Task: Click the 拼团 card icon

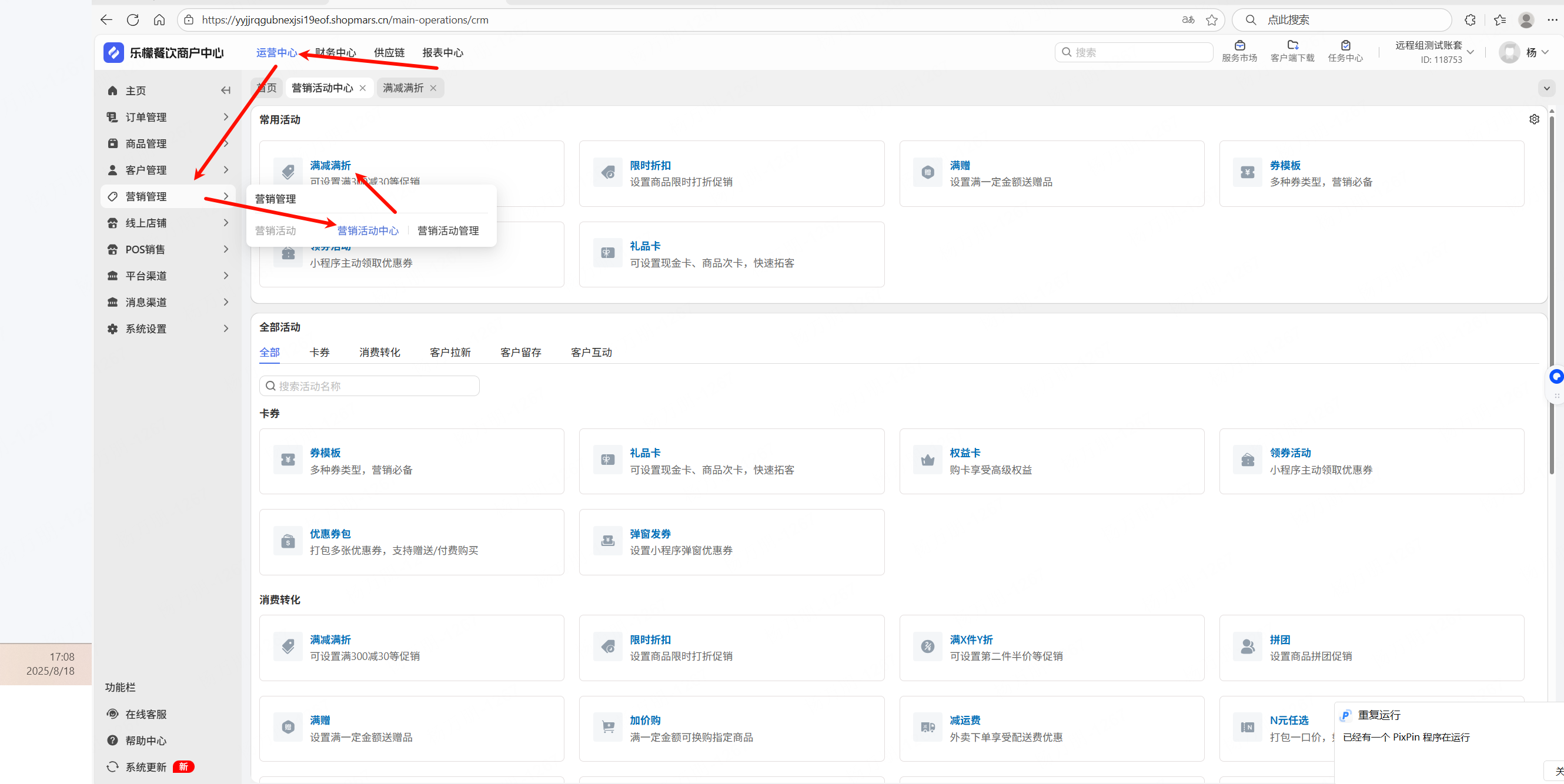Action: [x=1248, y=647]
